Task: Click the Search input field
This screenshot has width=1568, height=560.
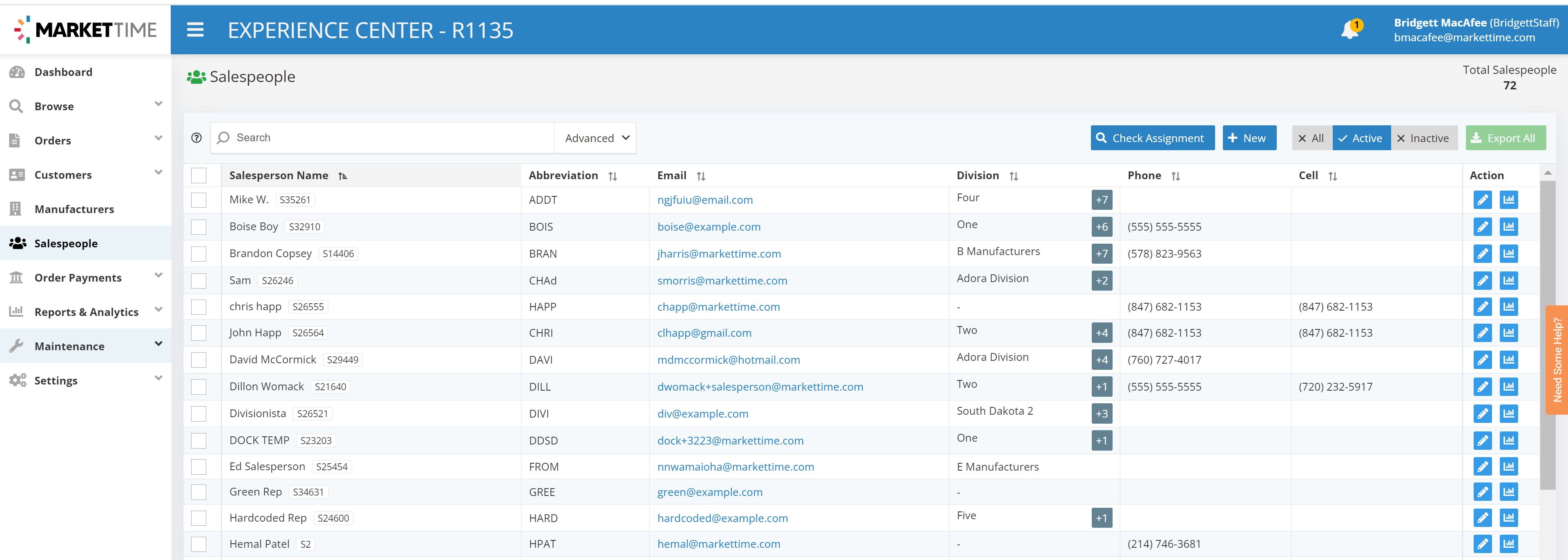Action: point(382,138)
